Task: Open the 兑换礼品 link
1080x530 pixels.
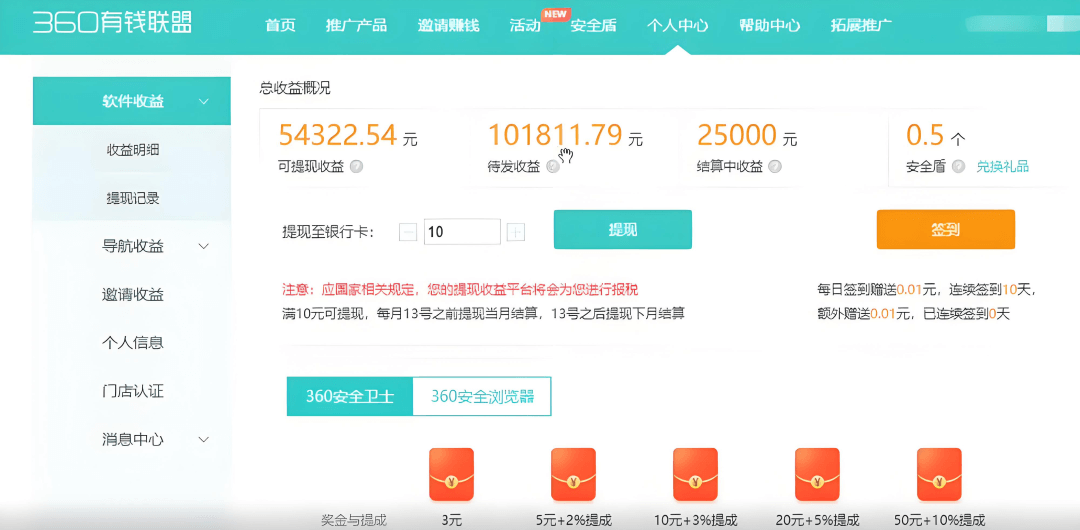Action: [1002, 167]
